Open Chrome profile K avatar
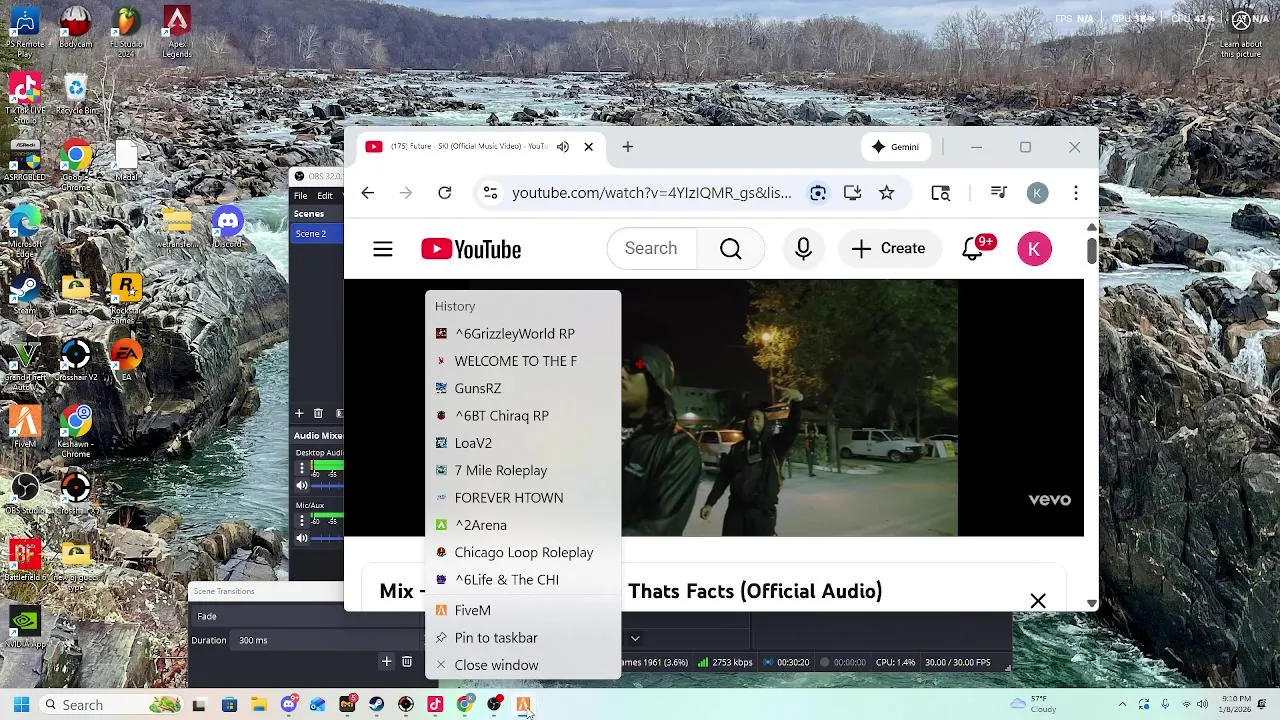Image resolution: width=1280 pixels, height=720 pixels. click(x=1037, y=193)
